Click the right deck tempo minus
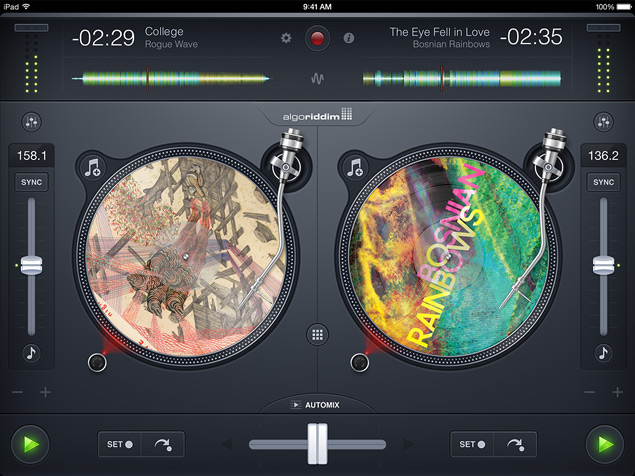Viewport: 635px width, 476px height. click(x=590, y=392)
